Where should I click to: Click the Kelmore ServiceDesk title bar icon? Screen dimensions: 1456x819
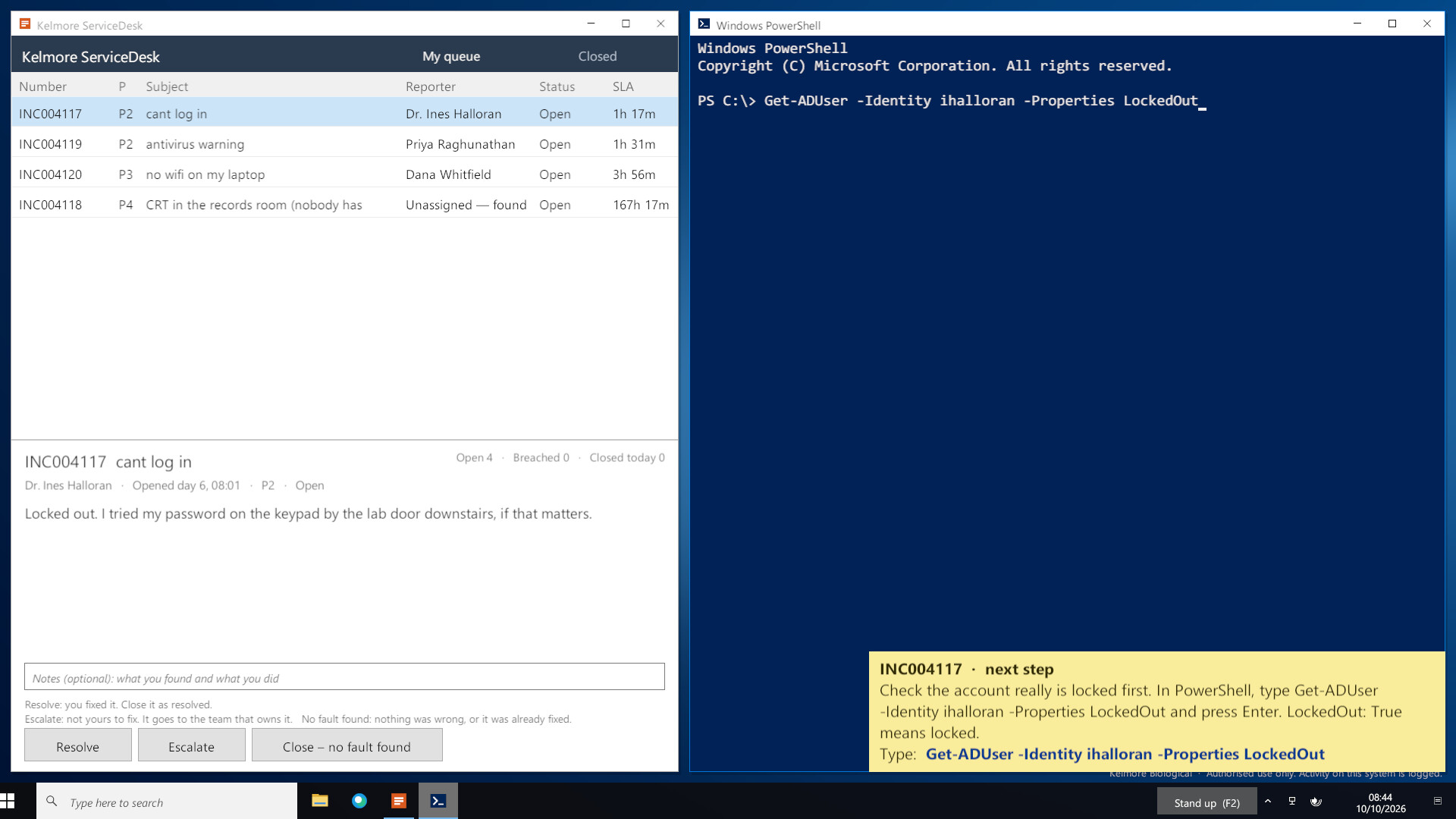(25, 24)
